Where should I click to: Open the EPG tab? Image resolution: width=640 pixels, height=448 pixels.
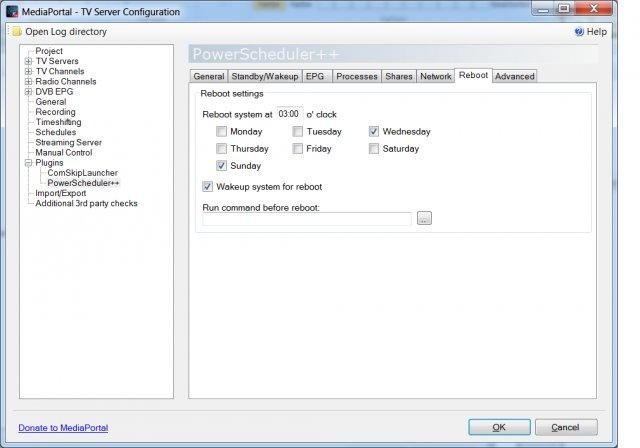pyautogui.click(x=317, y=76)
